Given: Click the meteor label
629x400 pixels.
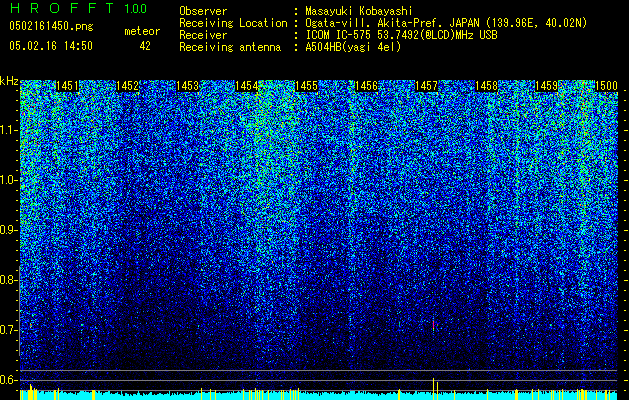Looking at the screenshot, I should tap(142, 31).
